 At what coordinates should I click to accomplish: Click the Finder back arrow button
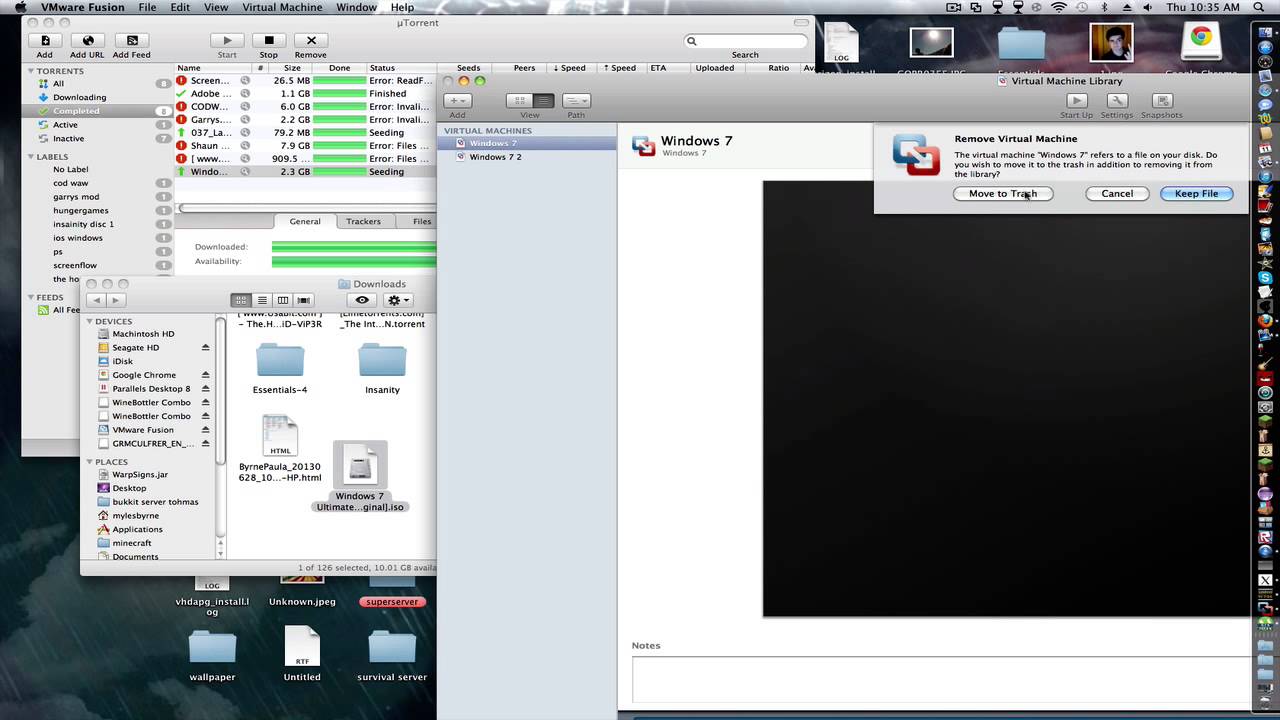(x=96, y=300)
